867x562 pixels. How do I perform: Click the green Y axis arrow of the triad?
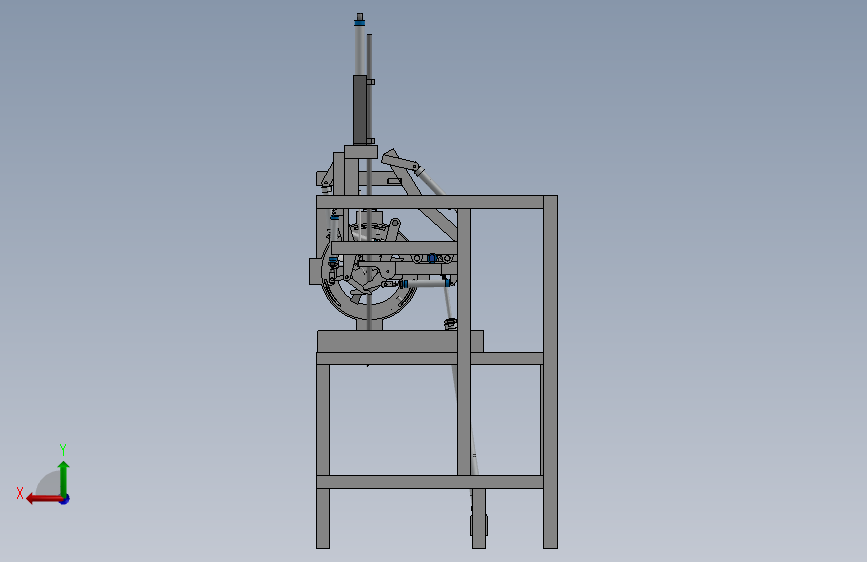tap(64, 478)
